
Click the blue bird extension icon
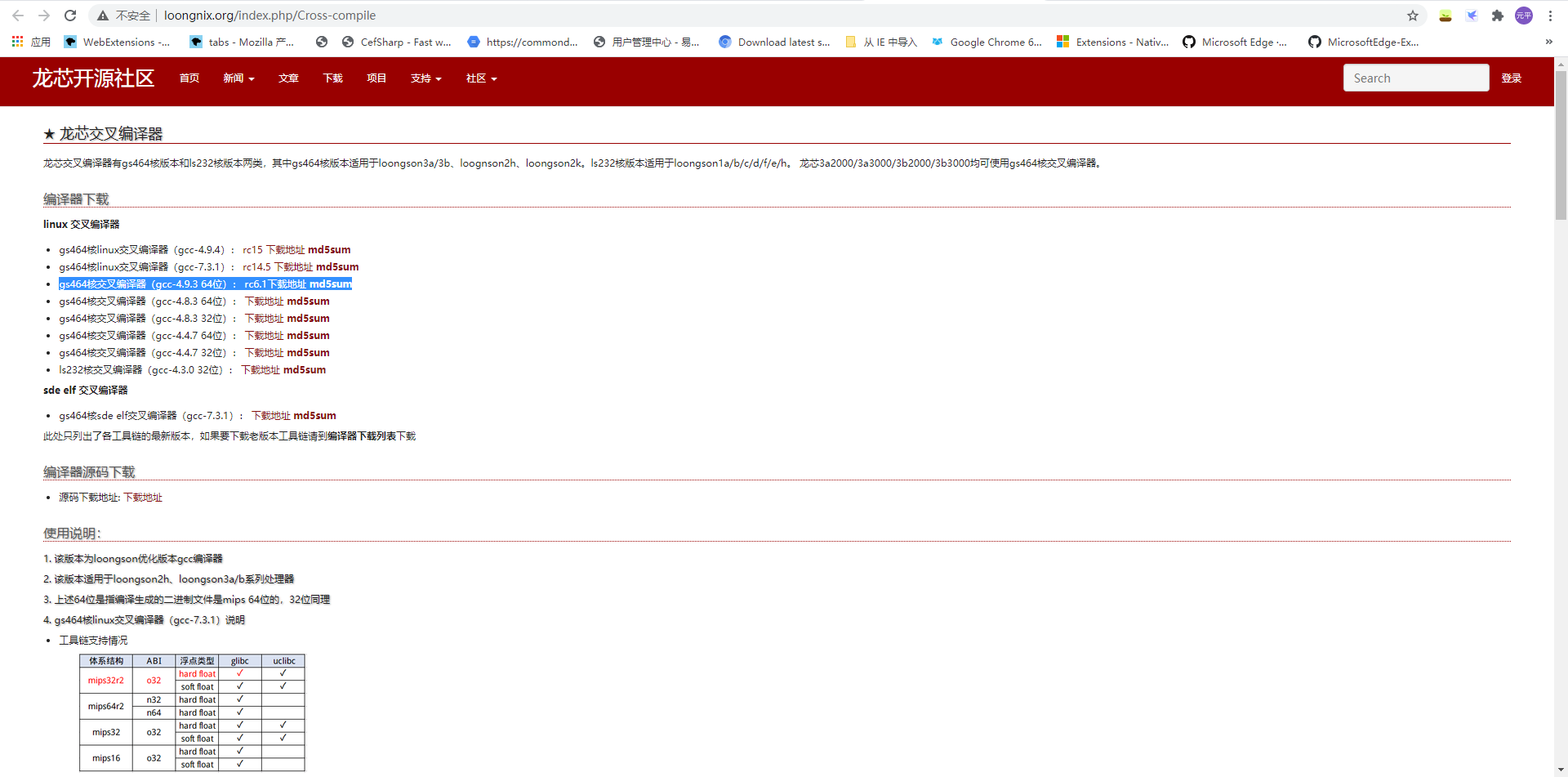point(1472,16)
